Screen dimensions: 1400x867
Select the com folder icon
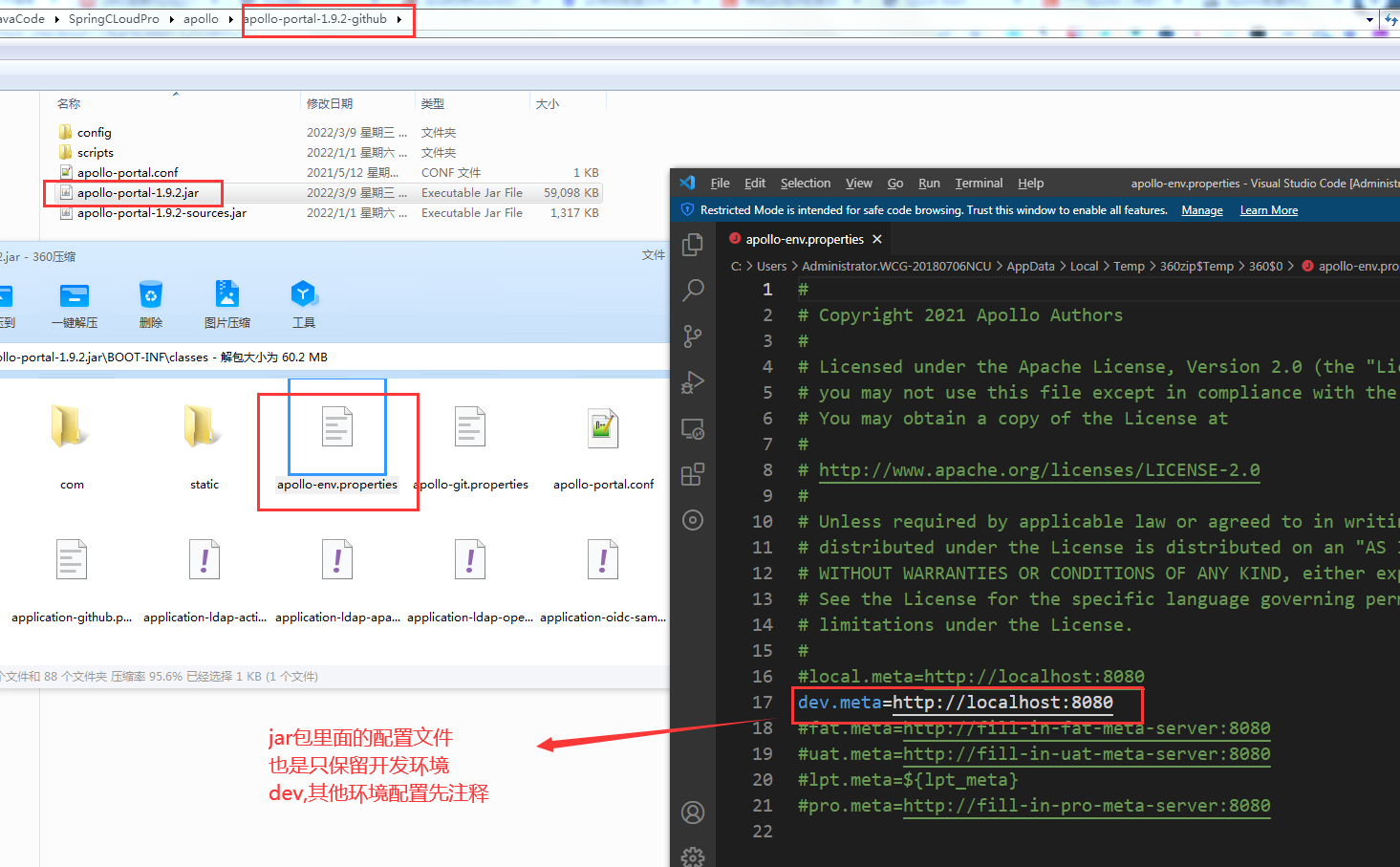72,426
